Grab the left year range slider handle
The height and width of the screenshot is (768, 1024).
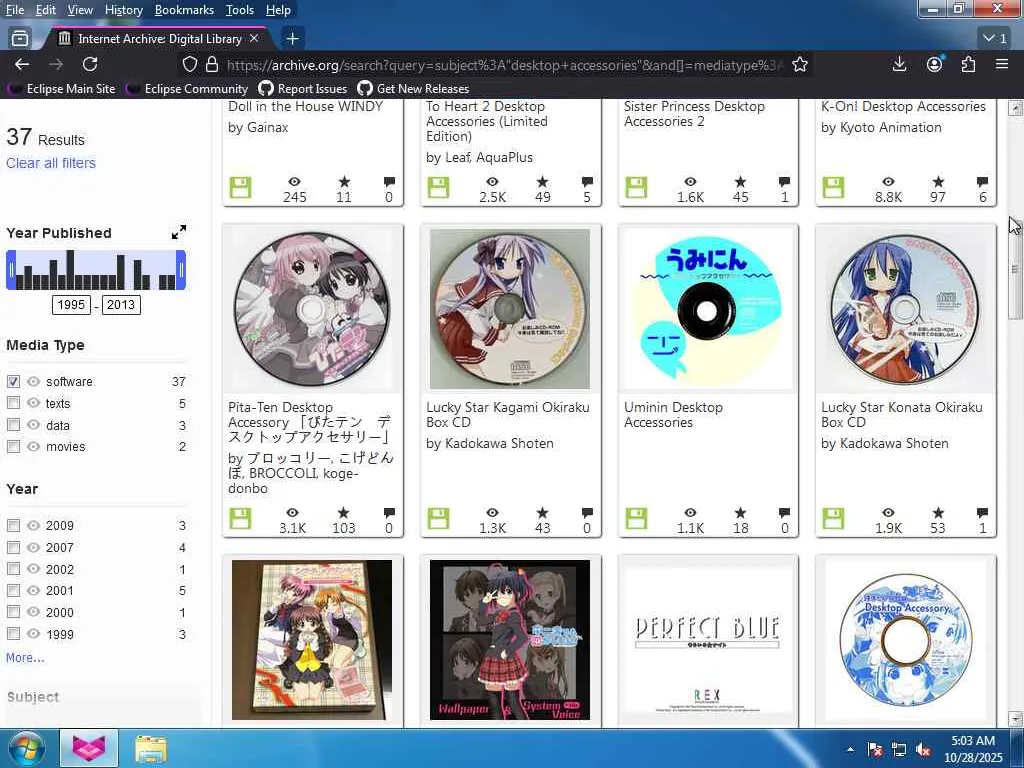10,270
